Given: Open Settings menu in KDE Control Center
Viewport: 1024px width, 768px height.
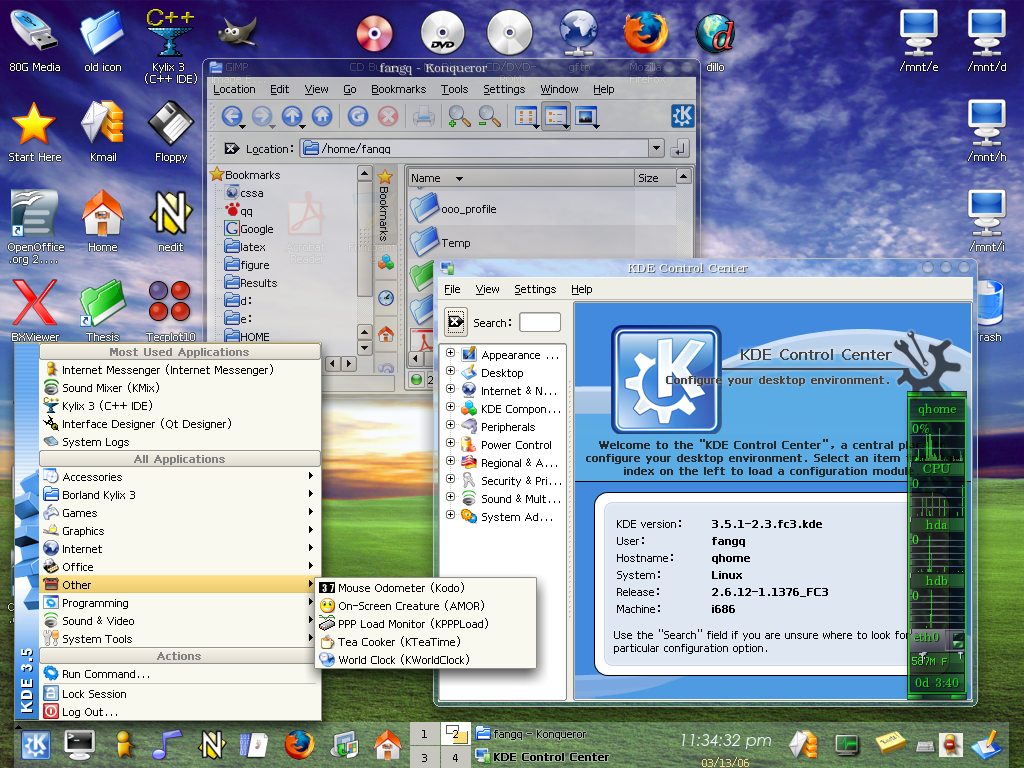Looking at the screenshot, I should click(535, 289).
